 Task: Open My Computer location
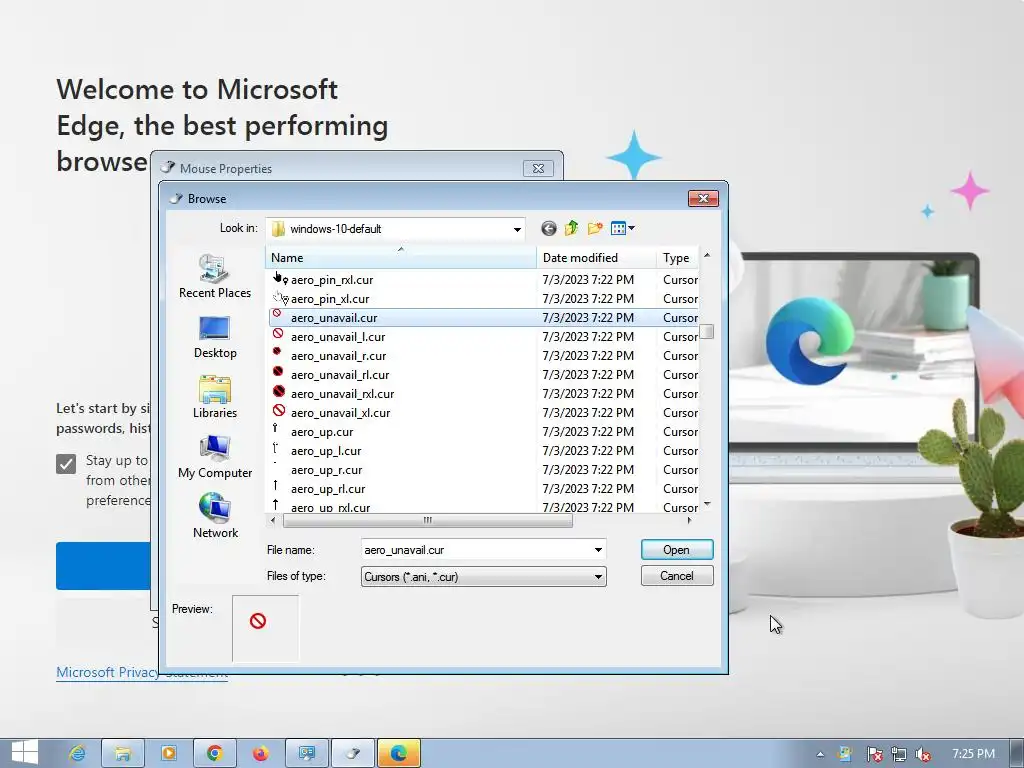pos(215,457)
